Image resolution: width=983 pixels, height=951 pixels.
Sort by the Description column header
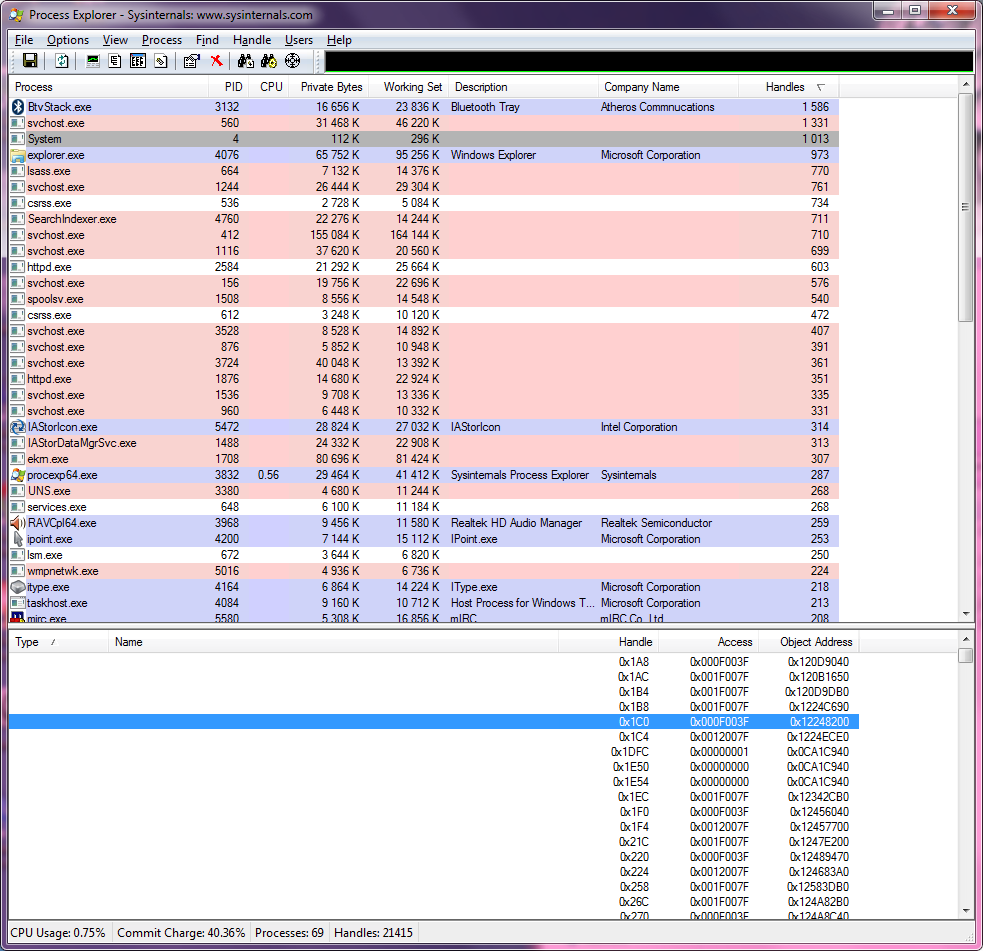click(x=523, y=87)
